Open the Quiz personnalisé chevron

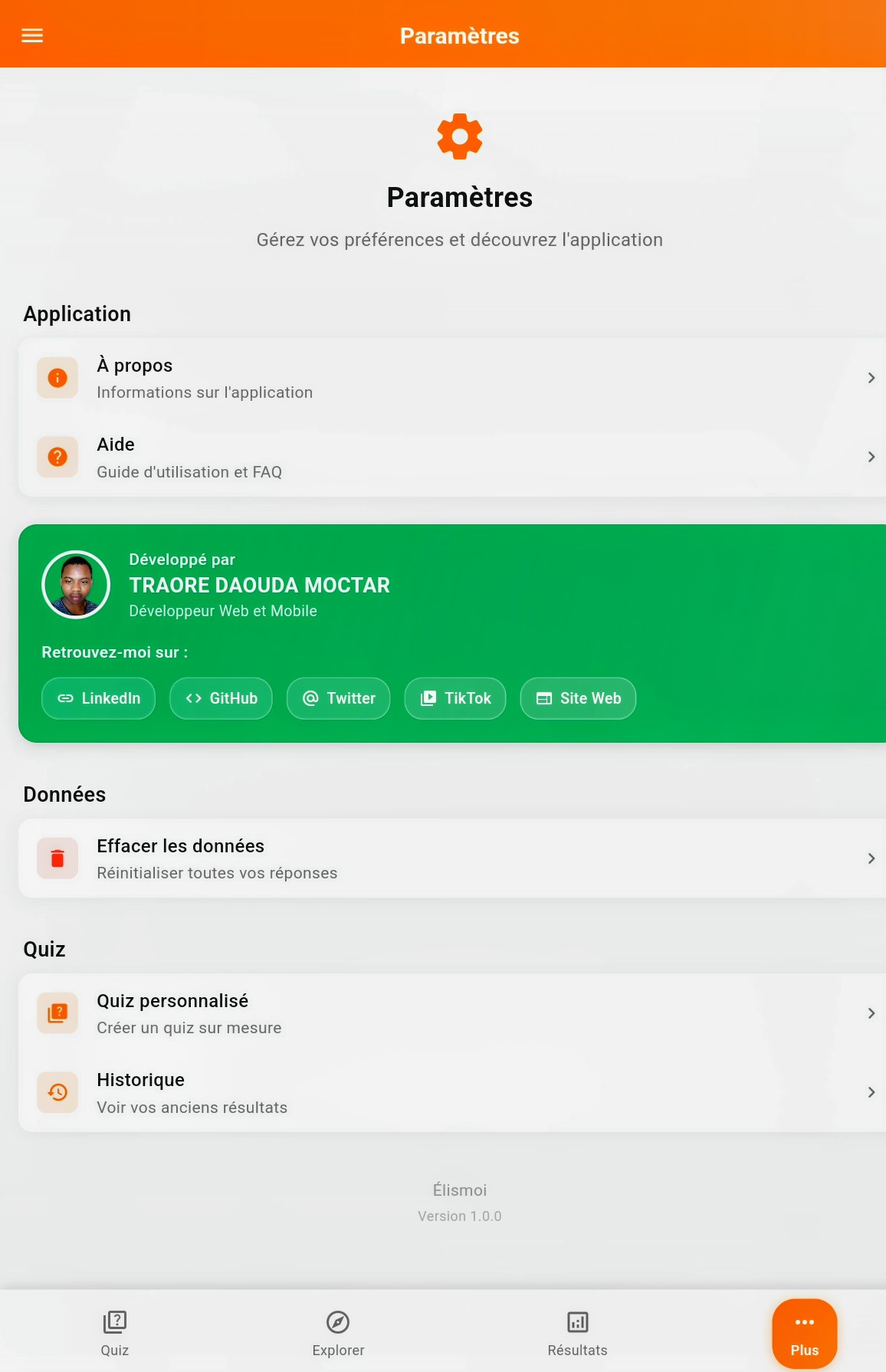871,1013
